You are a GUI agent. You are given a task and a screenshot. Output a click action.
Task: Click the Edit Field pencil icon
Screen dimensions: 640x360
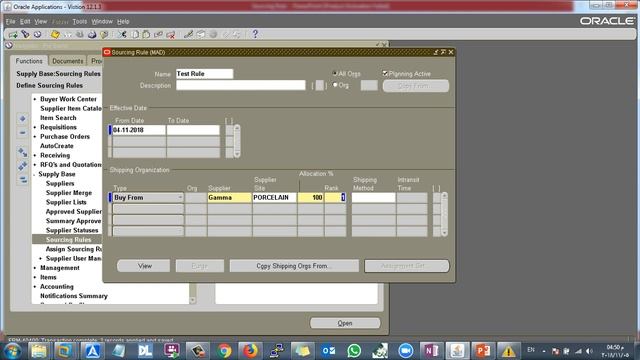(x=188, y=35)
